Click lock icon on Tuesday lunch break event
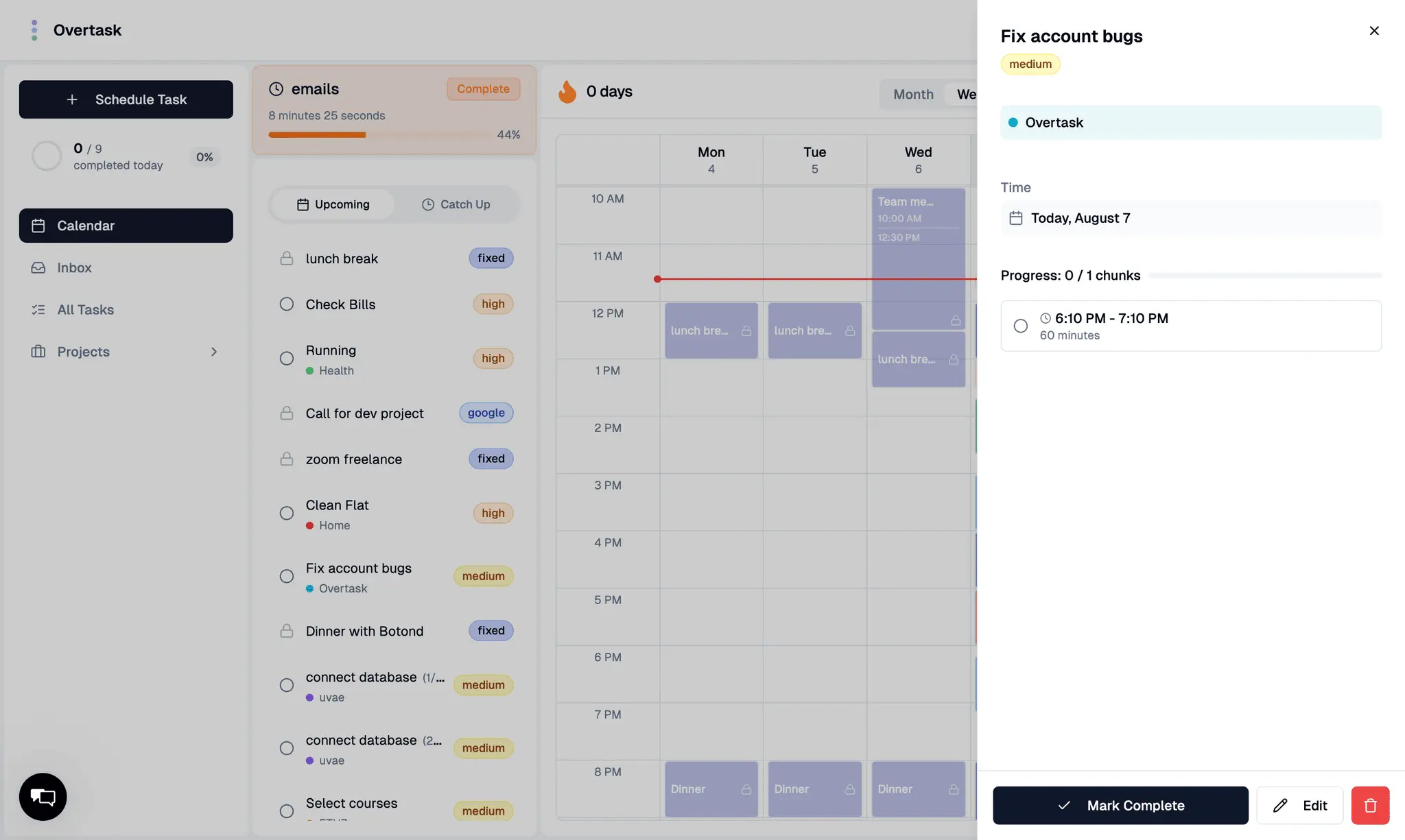The image size is (1405, 840). [x=850, y=331]
